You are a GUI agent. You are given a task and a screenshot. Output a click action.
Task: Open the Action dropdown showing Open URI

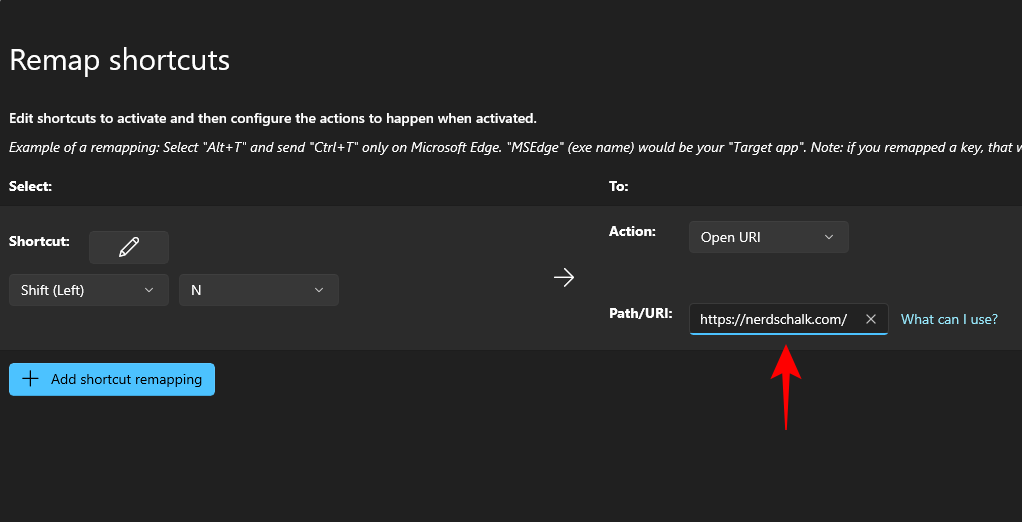768,237
